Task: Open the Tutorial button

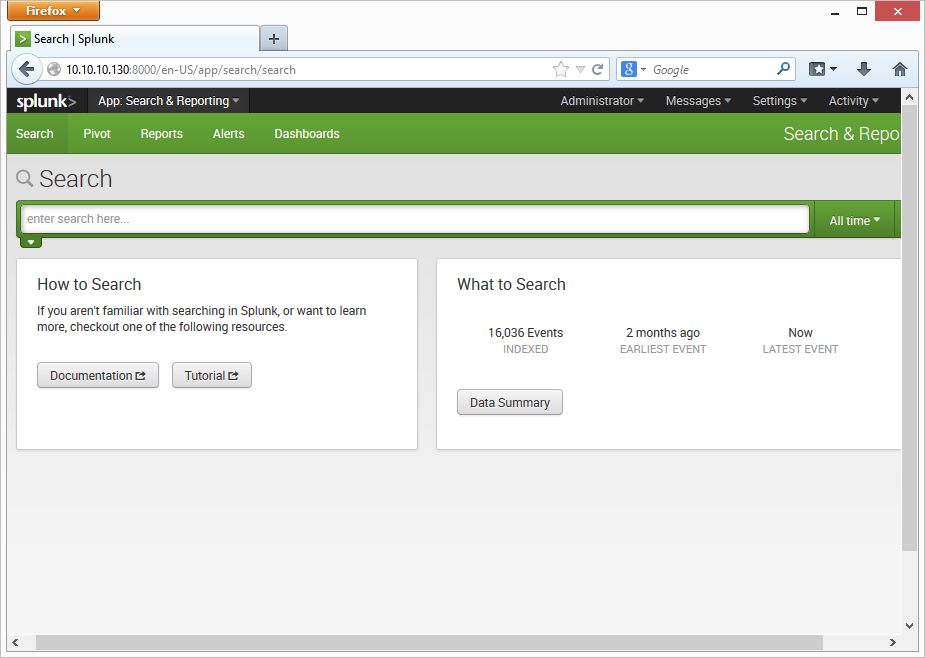Action: pos(212,375)
